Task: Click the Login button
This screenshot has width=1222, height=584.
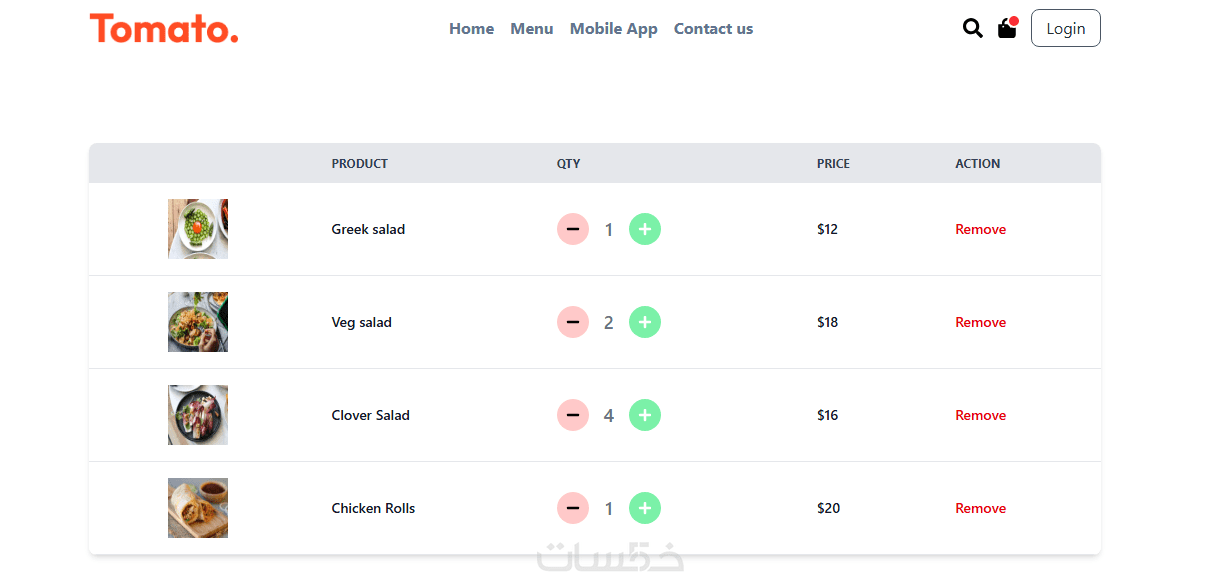Action: point(1065,29)
